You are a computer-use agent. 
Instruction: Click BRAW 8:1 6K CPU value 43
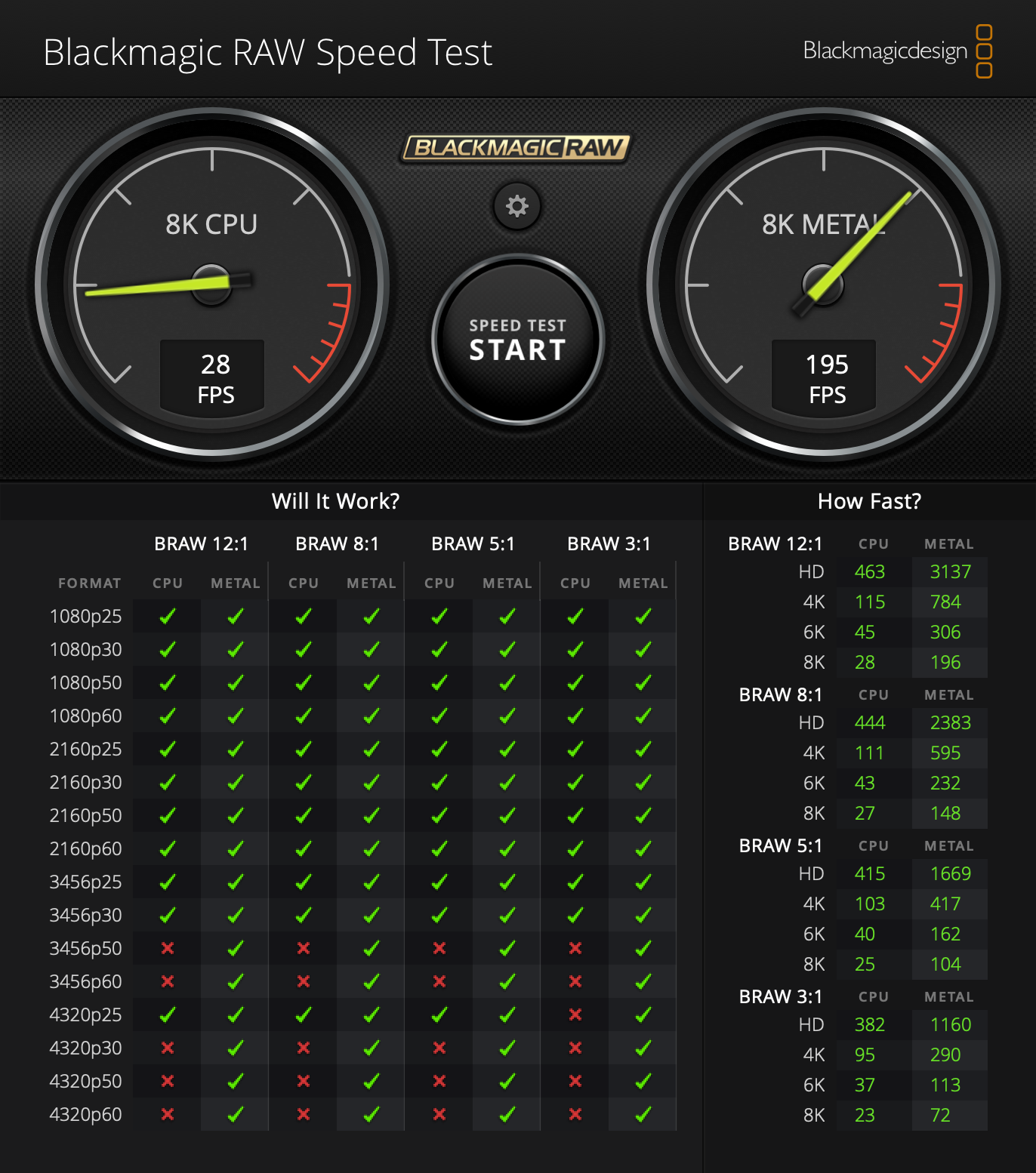865,783
